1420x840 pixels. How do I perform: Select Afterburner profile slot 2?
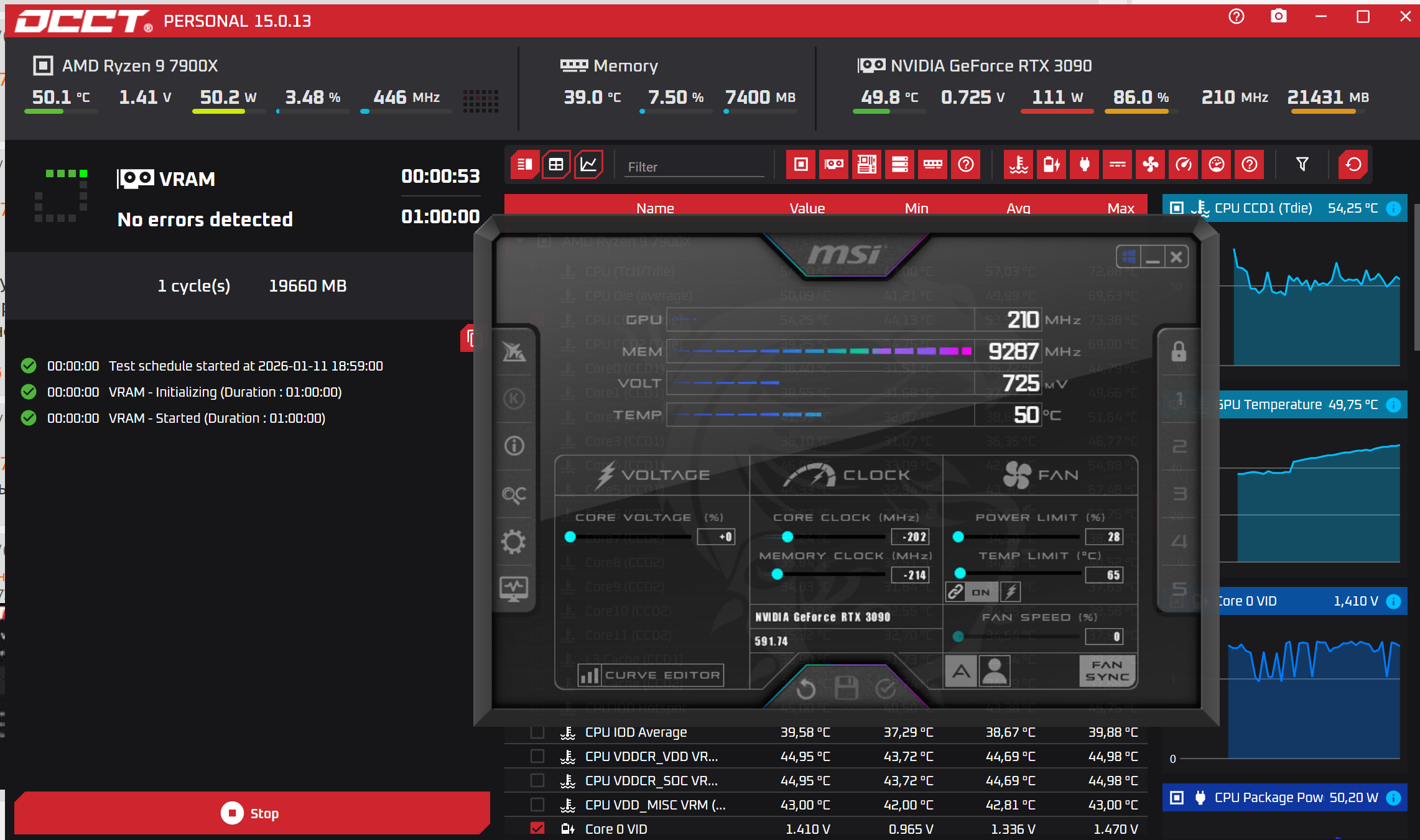[1179, 446]
